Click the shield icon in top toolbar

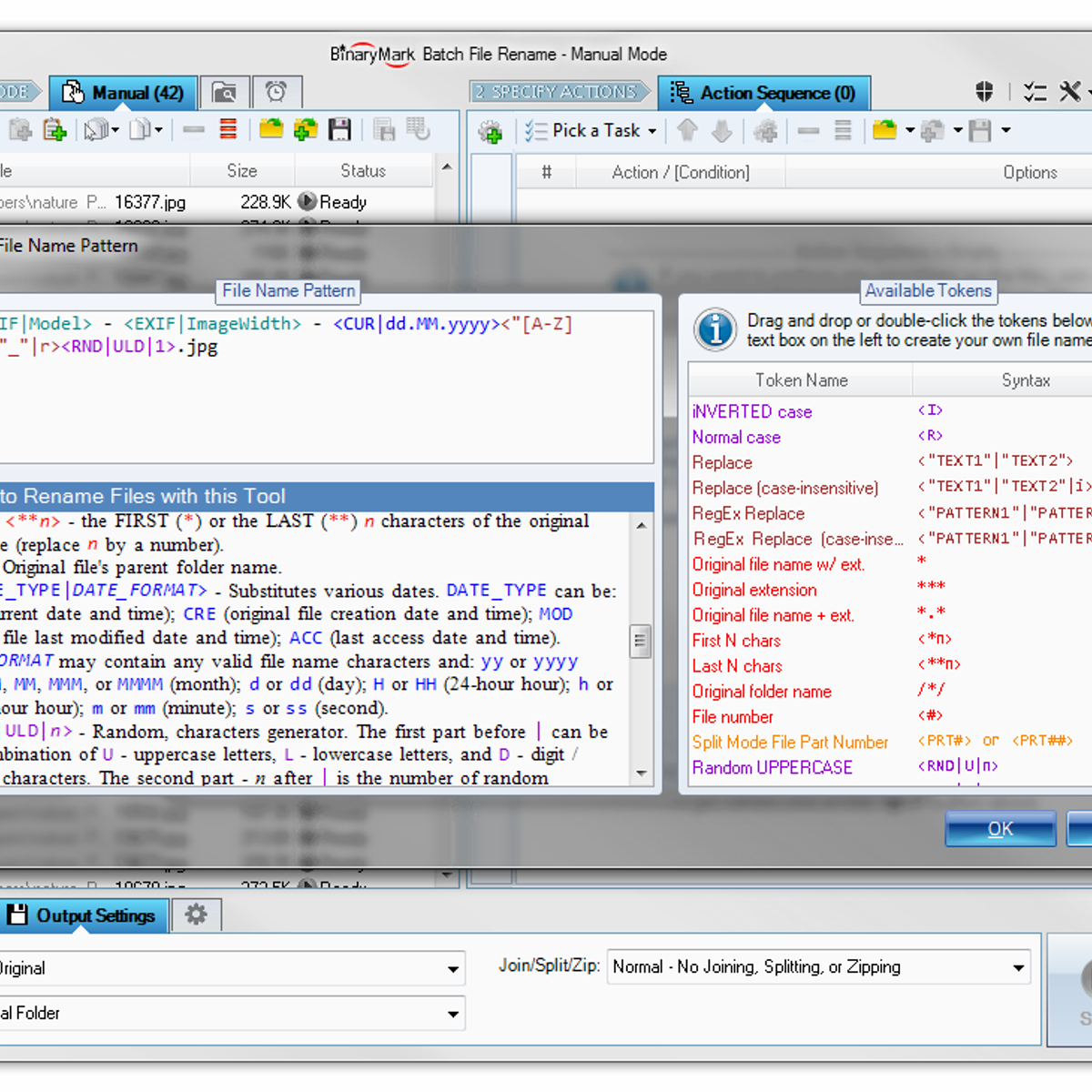click(x=984, y=92)
